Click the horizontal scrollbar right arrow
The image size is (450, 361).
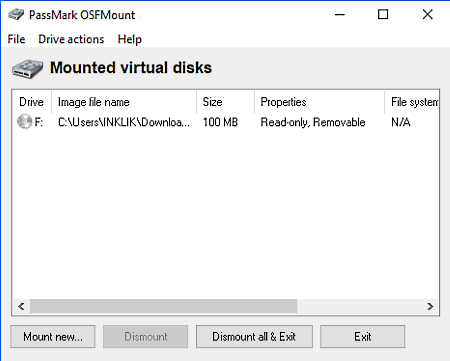(430, 306)
